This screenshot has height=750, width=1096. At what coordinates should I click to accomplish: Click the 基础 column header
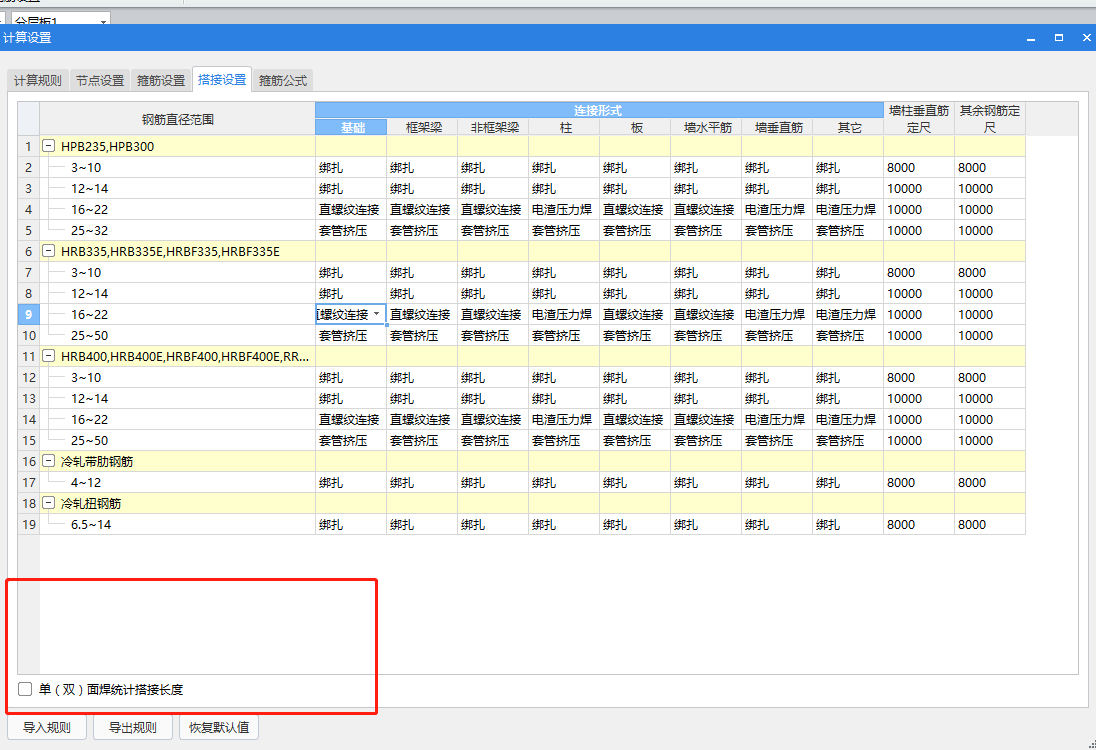[x=351, y=127]
